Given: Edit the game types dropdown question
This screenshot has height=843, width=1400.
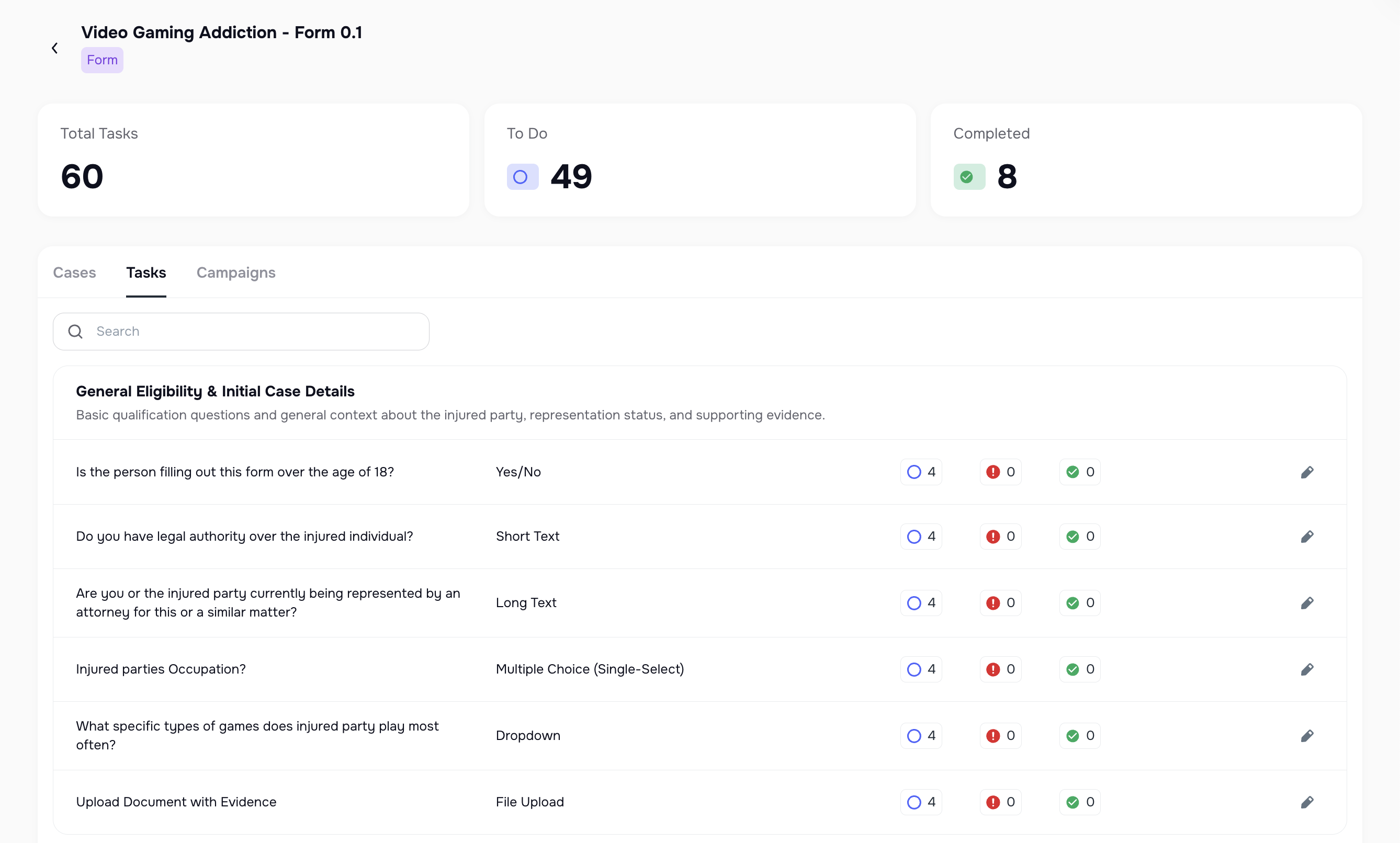Looking at the screenshot, I should pyautogui.click(x=1307, y=735).
